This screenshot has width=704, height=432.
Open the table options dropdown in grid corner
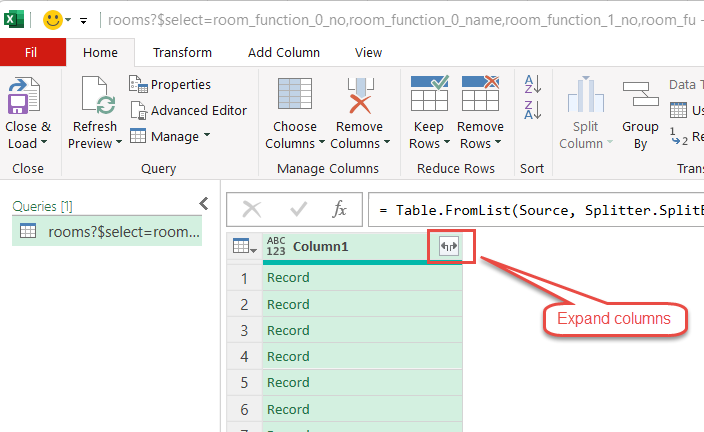(243, 246)
